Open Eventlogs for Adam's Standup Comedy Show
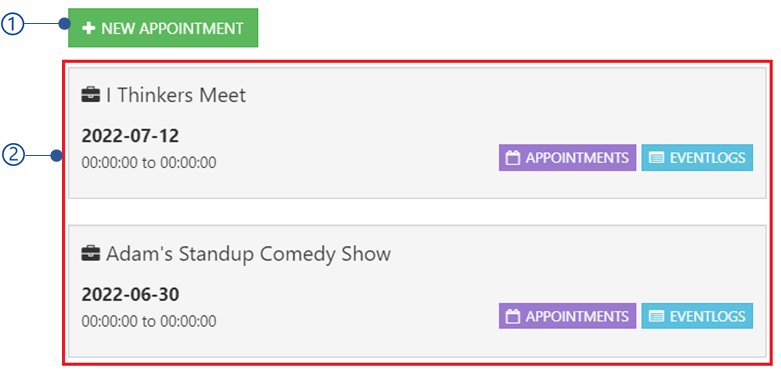The height and width of the screenshot is (373, 781). [x=697, y=316]
